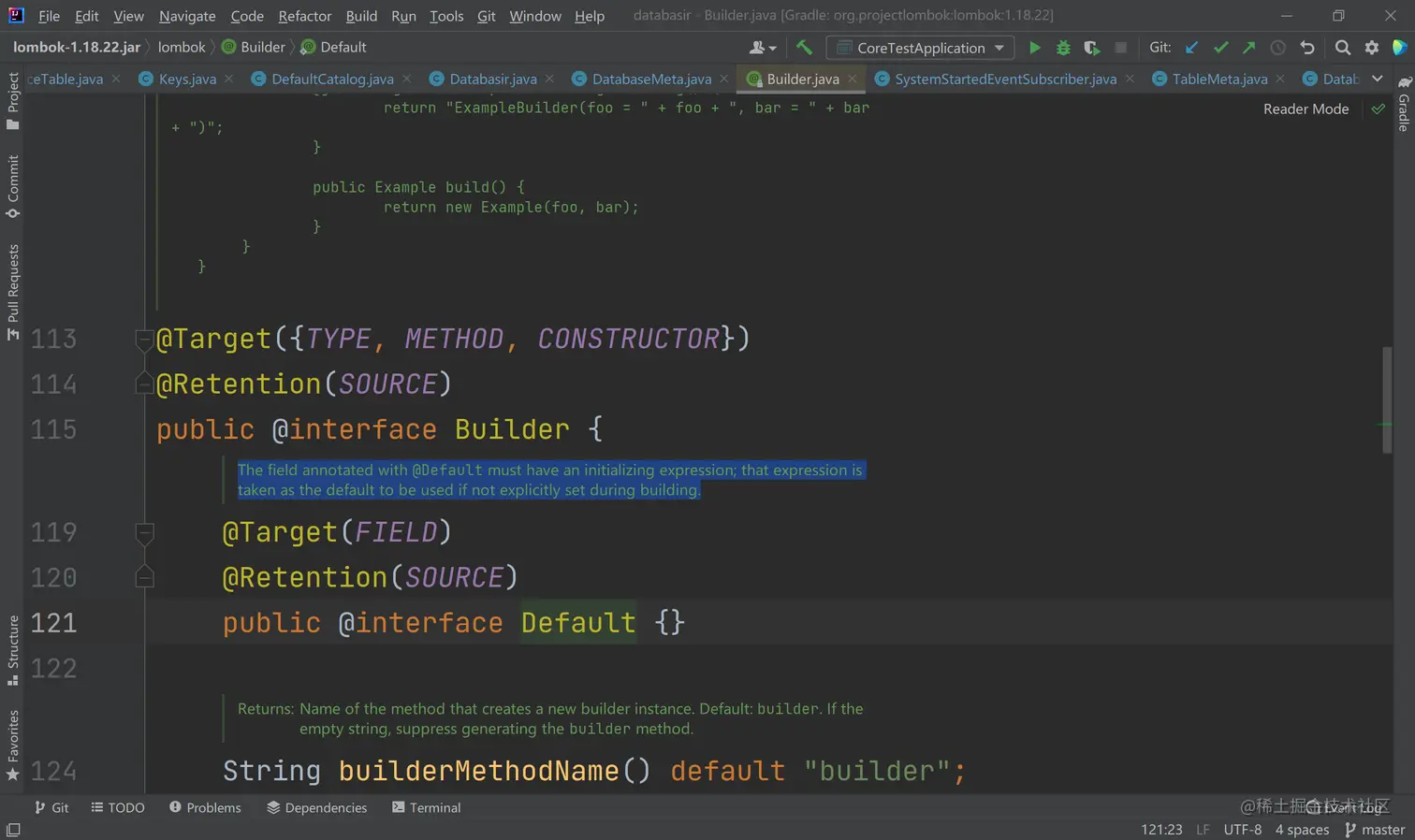Image resolution: width=1415 pixels, height=840 pixels.
Task: Close the Builder.java tab
Action: 852,80
